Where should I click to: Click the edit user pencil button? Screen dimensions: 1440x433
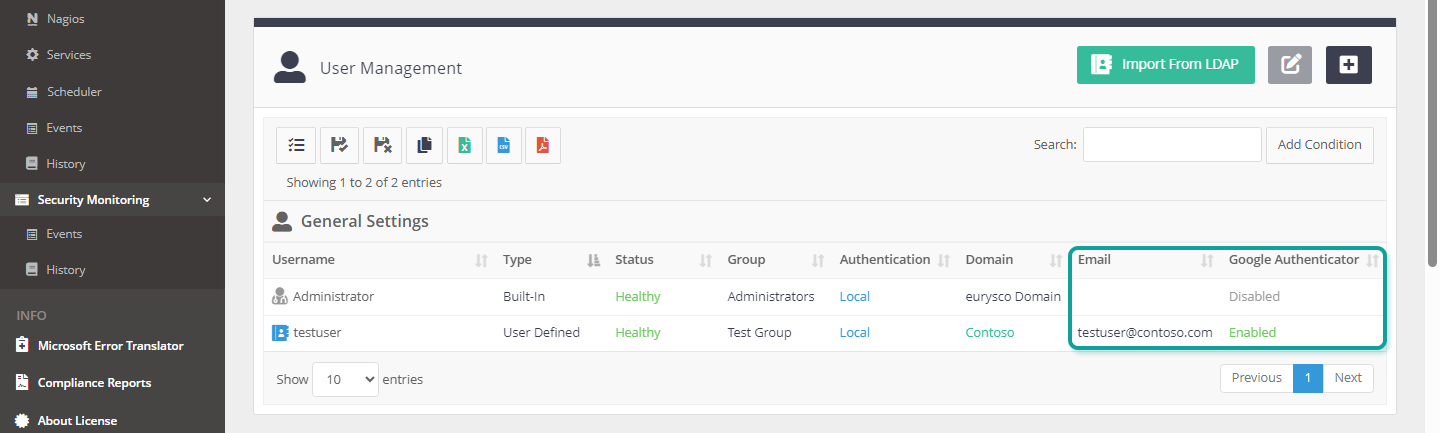[1290, 64]
